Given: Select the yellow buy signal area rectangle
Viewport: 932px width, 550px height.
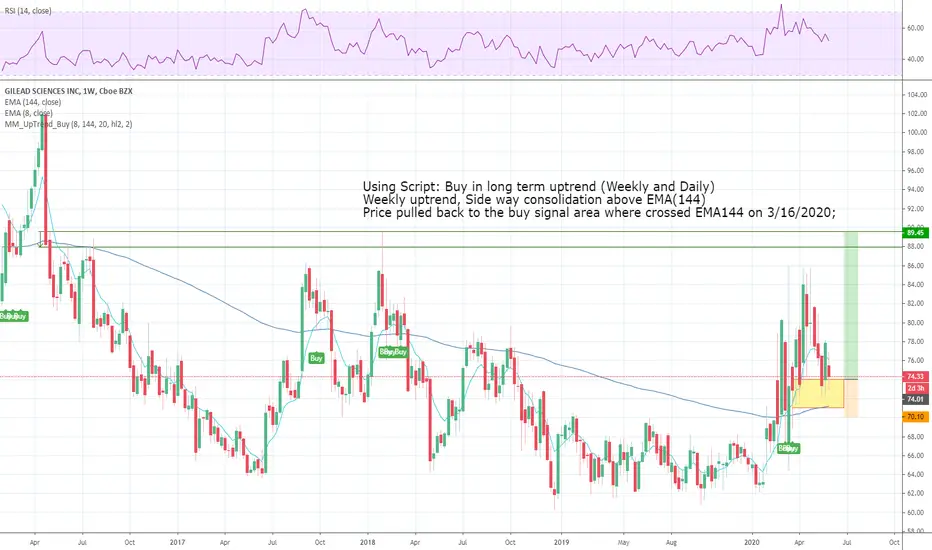Looking at the screenshot, I should pyautogui.click(x=819, y=393).
